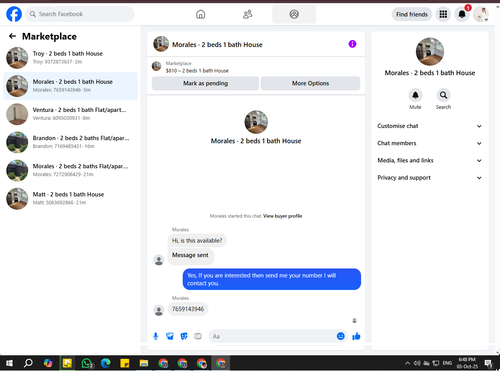The width and height of the screenshot is (500, 371).
Task: Open the Menu grid icon
Action: [x=443, y=14]
